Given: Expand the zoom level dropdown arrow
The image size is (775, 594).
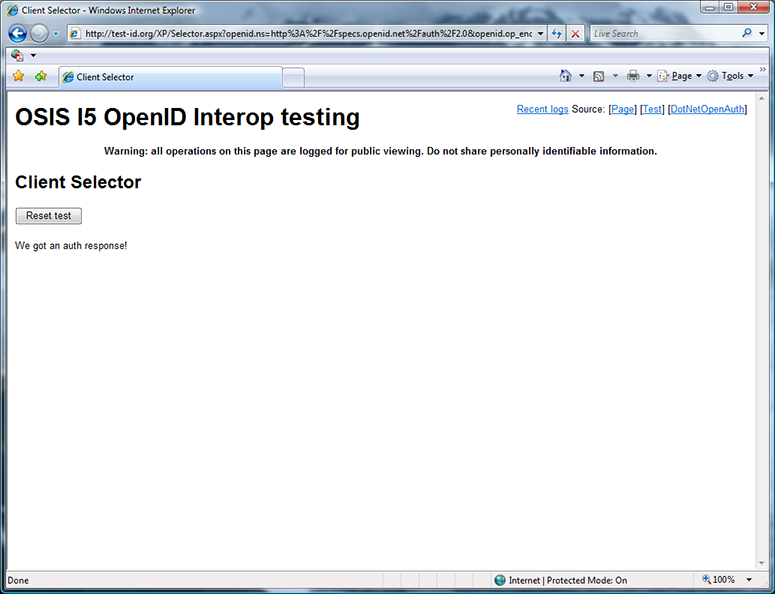Looking at the screenshot, I should coord(749,580).
